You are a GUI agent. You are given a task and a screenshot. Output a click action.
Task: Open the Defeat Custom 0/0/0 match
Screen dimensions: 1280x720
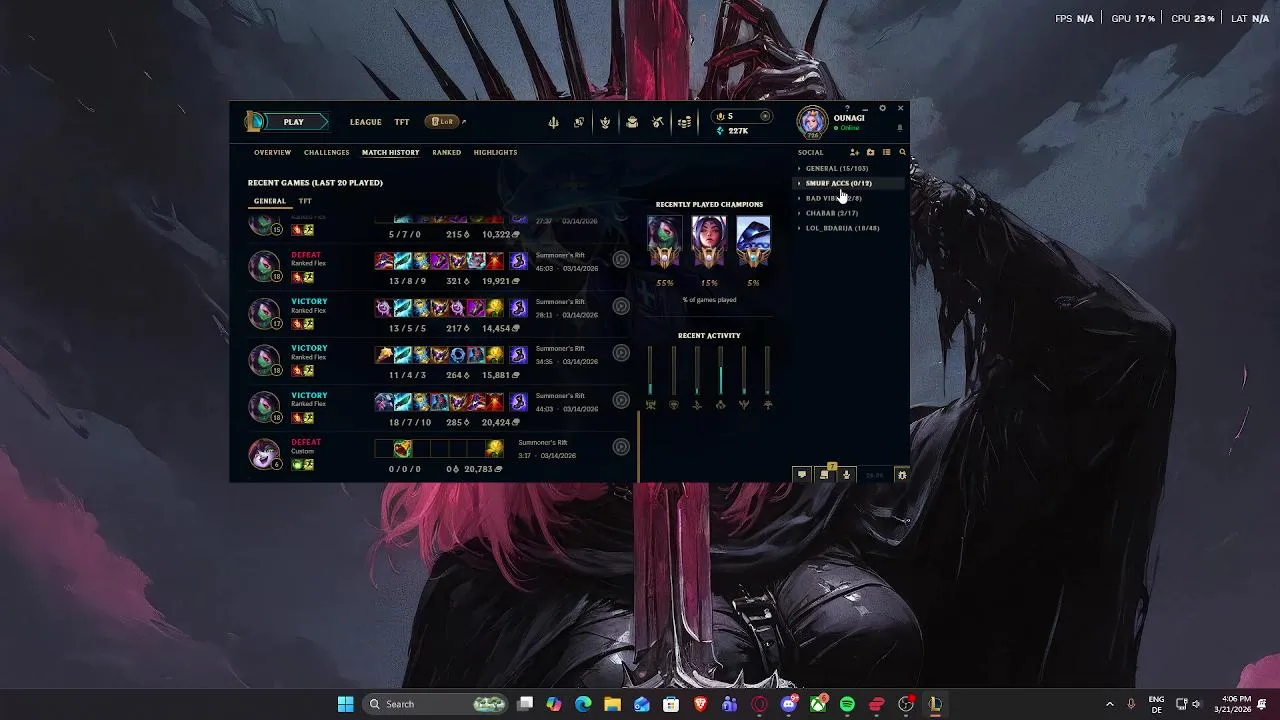pyautogui.click(x=439, y=454)
